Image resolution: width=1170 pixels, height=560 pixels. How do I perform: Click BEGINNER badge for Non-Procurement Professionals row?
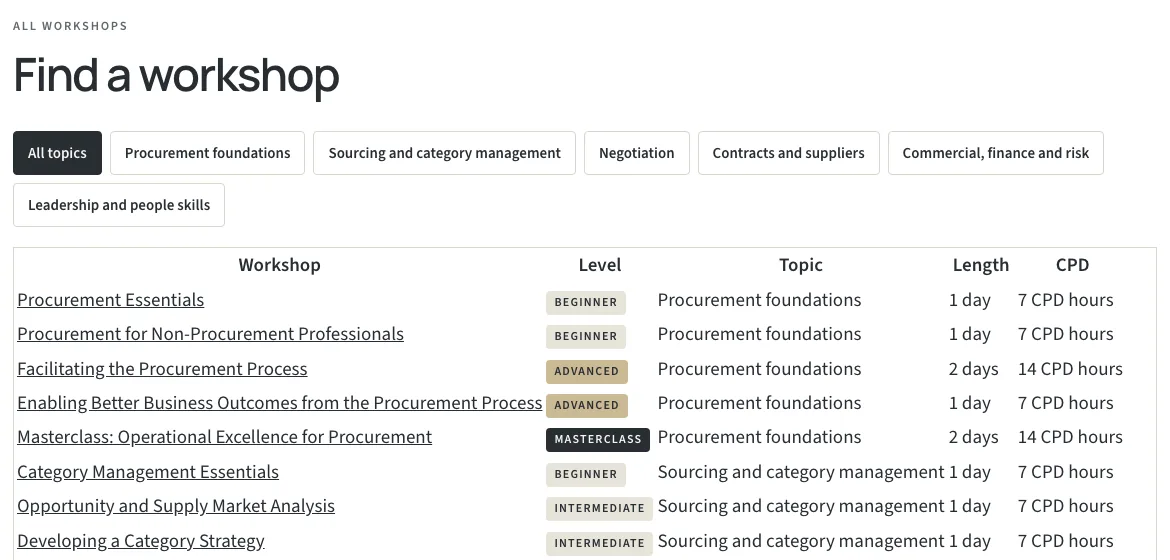(586, 336)
